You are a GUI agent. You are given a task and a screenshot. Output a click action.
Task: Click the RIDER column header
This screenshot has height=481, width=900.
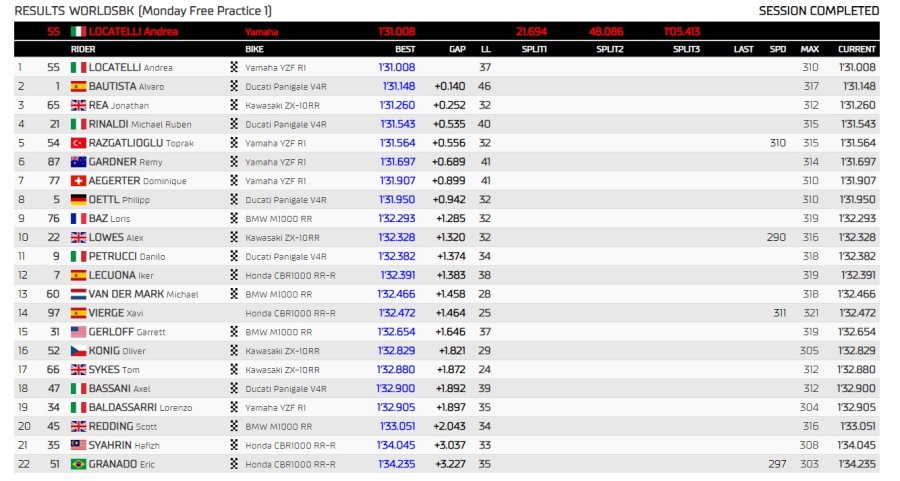click(x=83, y=49)
